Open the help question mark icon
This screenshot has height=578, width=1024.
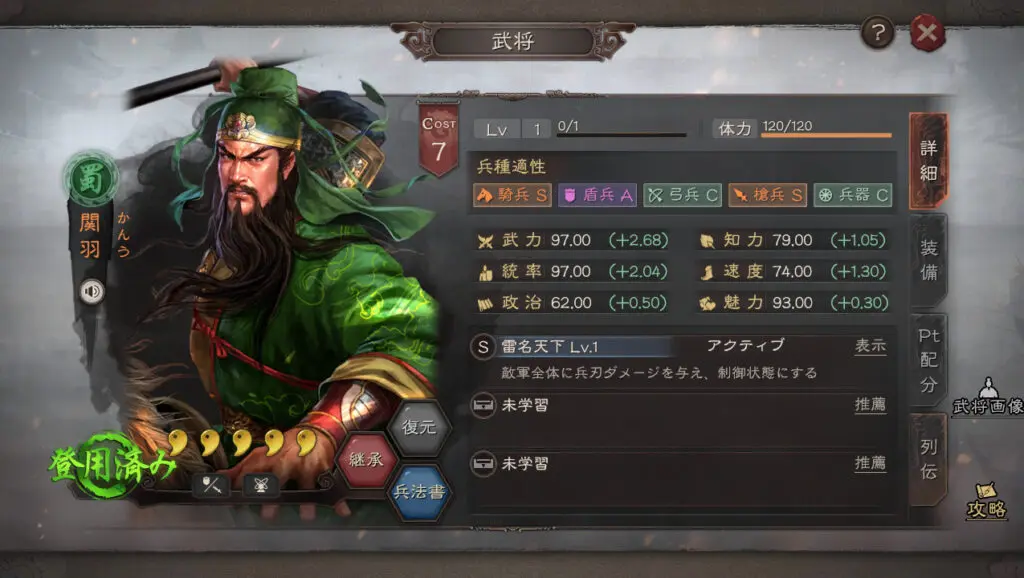coord(878,32)
